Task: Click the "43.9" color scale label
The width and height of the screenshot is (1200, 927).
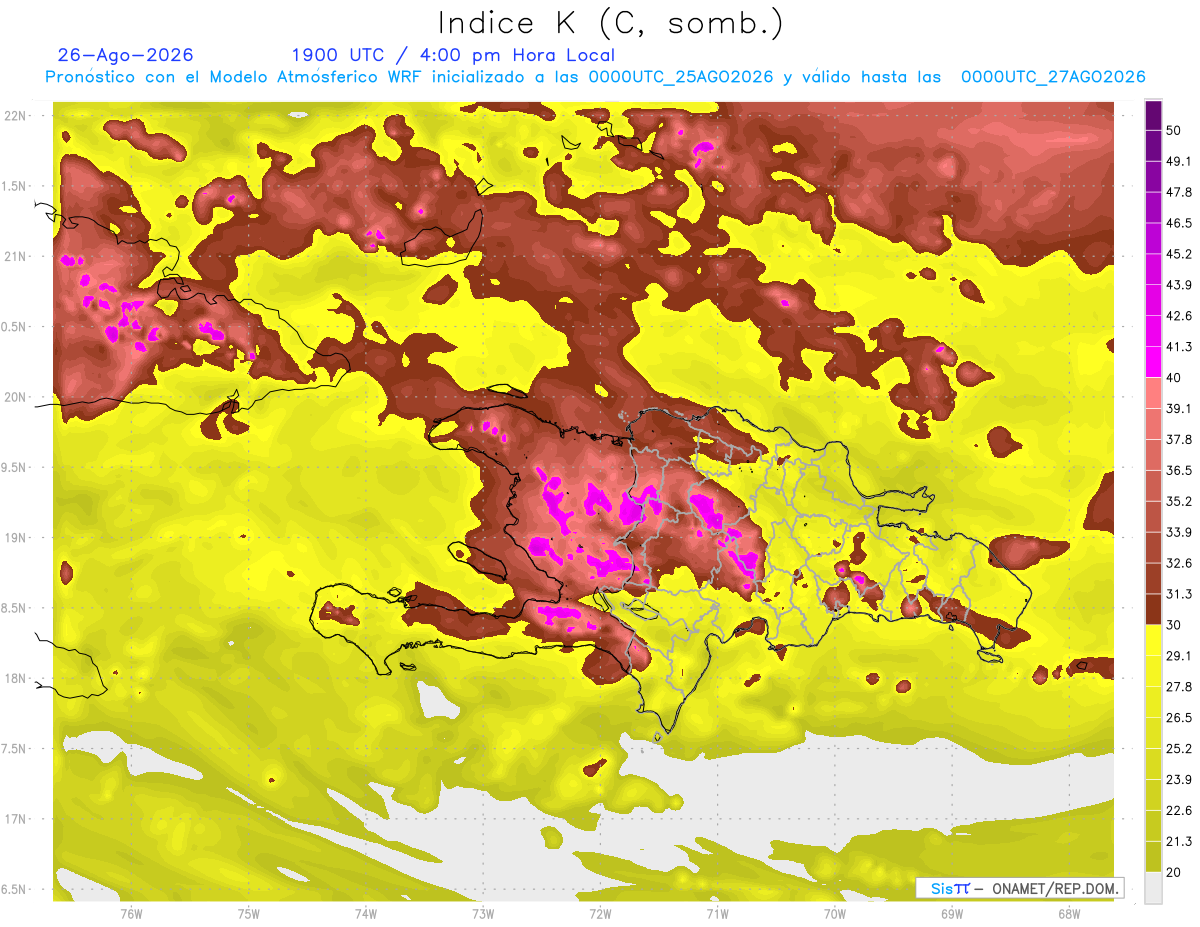Action: point(1179,285)
